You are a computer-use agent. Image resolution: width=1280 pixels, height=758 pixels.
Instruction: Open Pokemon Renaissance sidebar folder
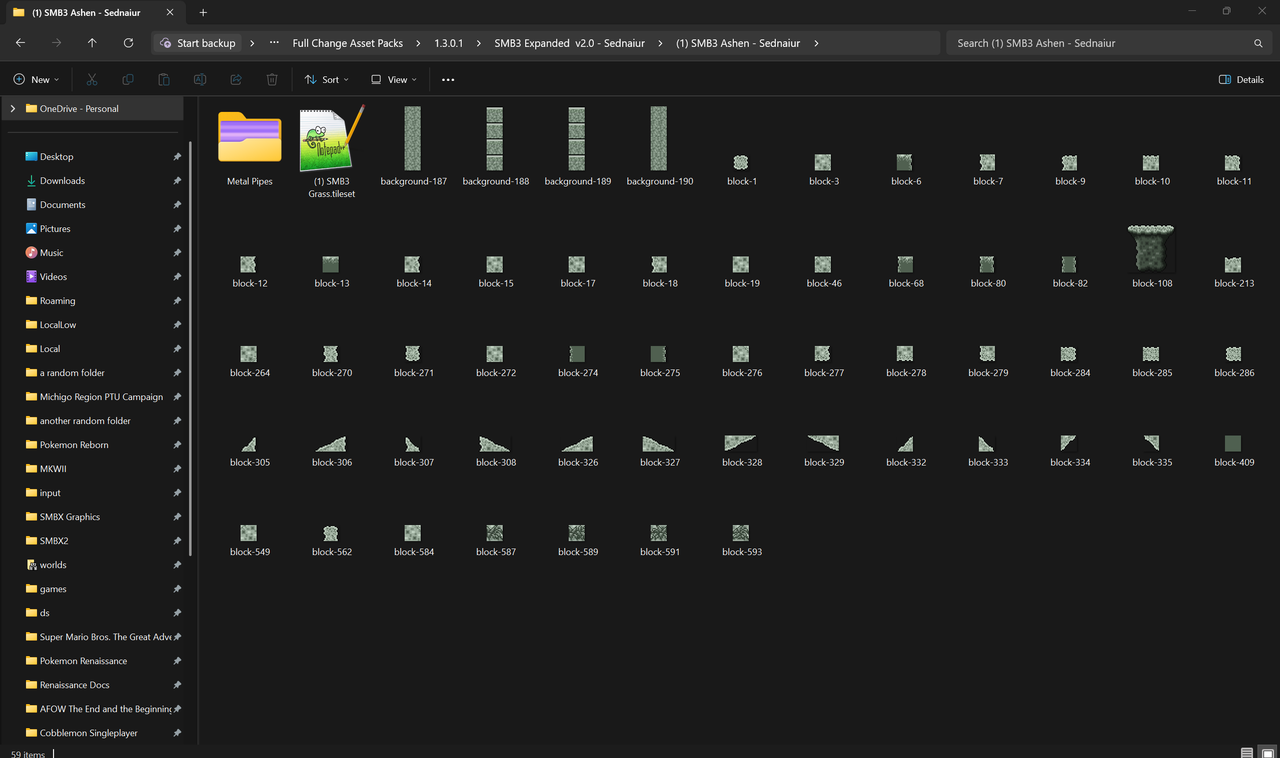(83, 661)
